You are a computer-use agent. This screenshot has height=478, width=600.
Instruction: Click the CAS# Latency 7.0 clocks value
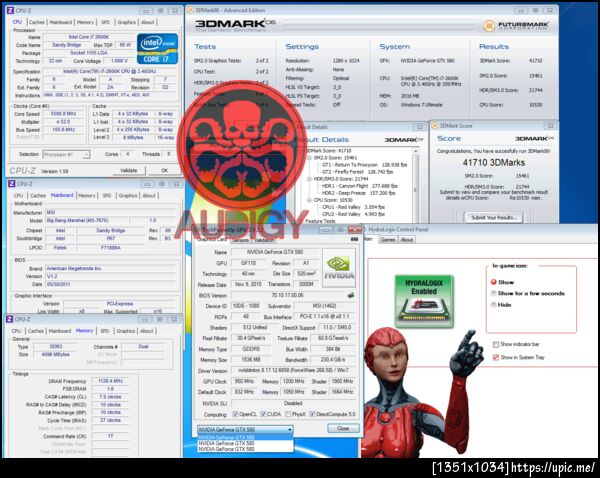(110, 396)
